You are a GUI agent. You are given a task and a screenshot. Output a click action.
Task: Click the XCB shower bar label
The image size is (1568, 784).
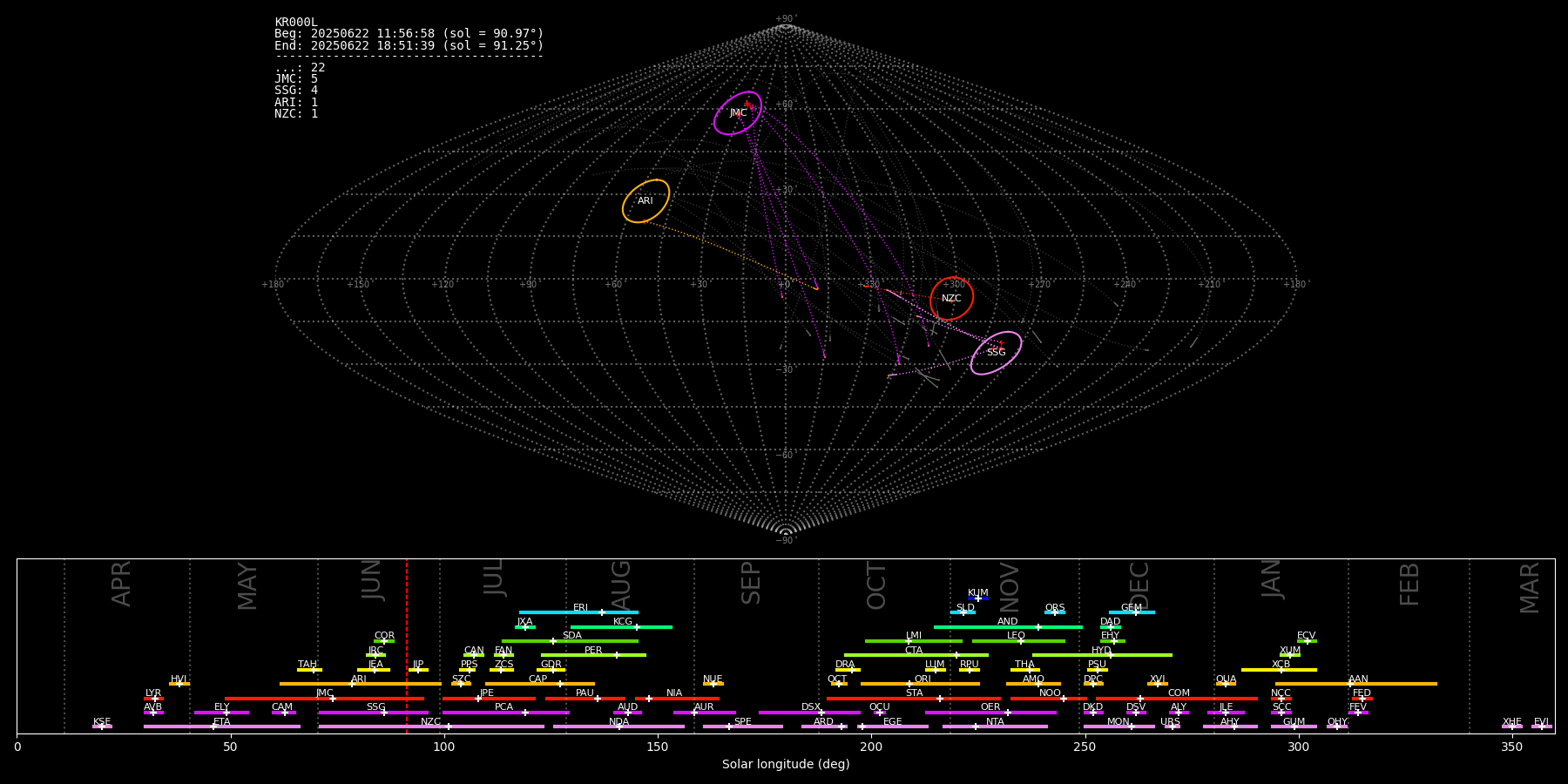tap(1281, 665)
